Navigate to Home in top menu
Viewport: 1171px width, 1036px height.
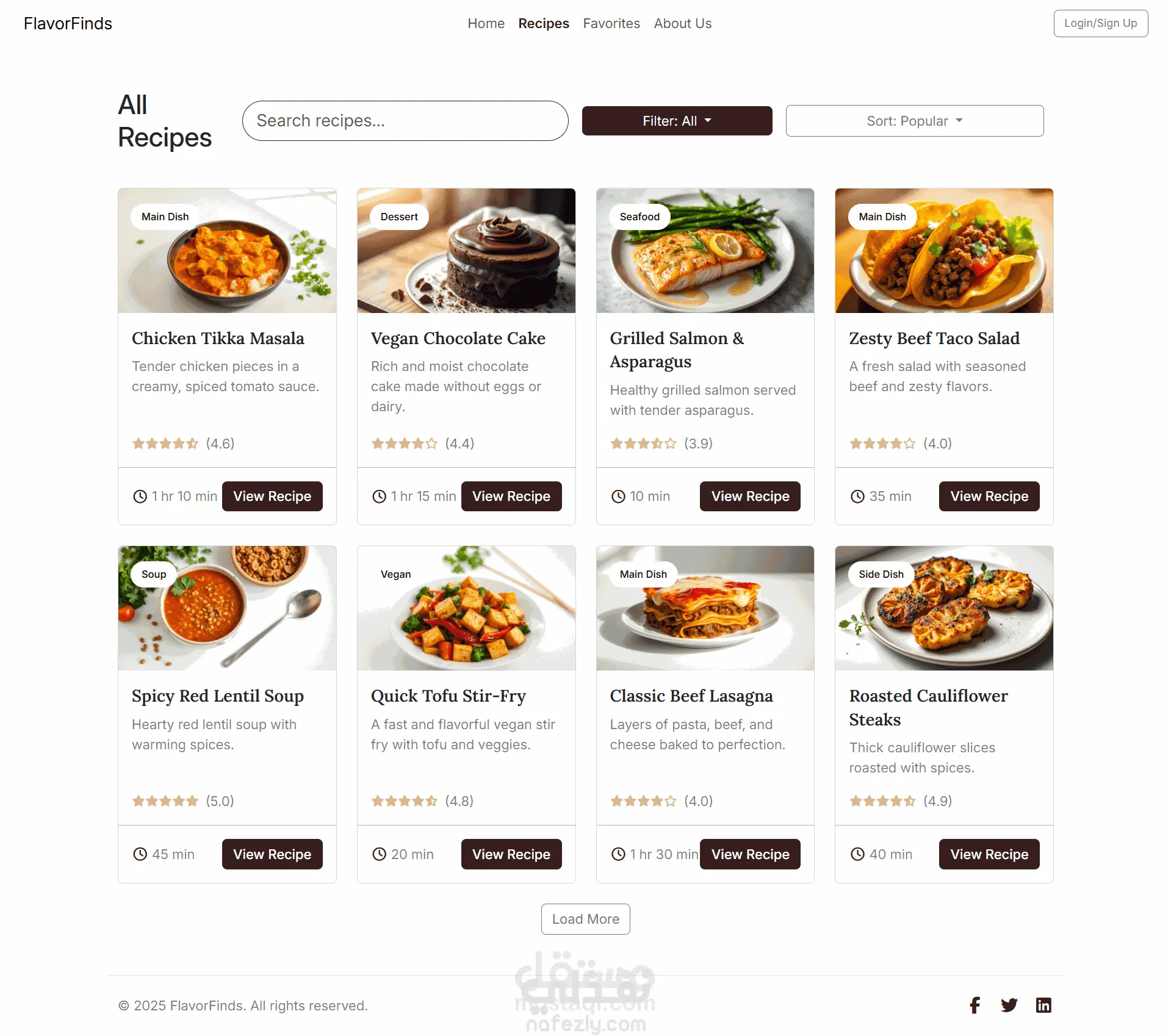coord(486,23)
